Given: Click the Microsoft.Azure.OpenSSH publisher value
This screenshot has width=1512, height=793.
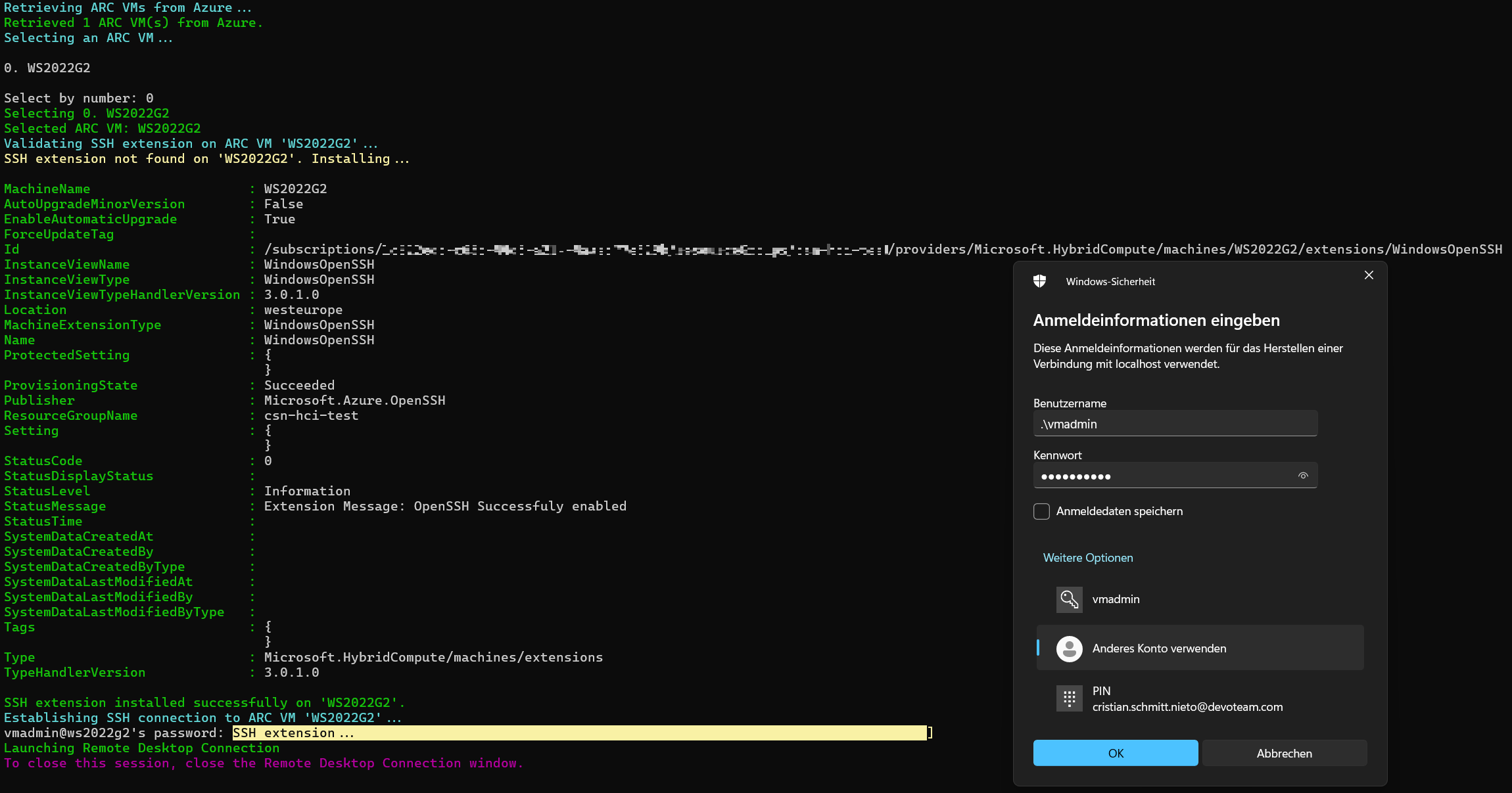Looking at the screenshot, I should click(354, 400).
